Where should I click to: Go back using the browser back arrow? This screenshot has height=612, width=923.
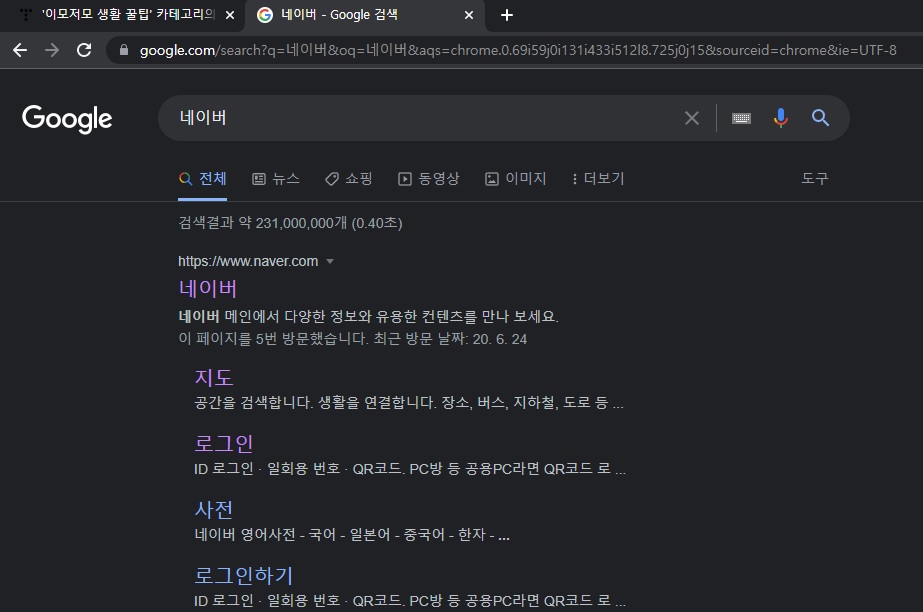(x=20, y=50)
